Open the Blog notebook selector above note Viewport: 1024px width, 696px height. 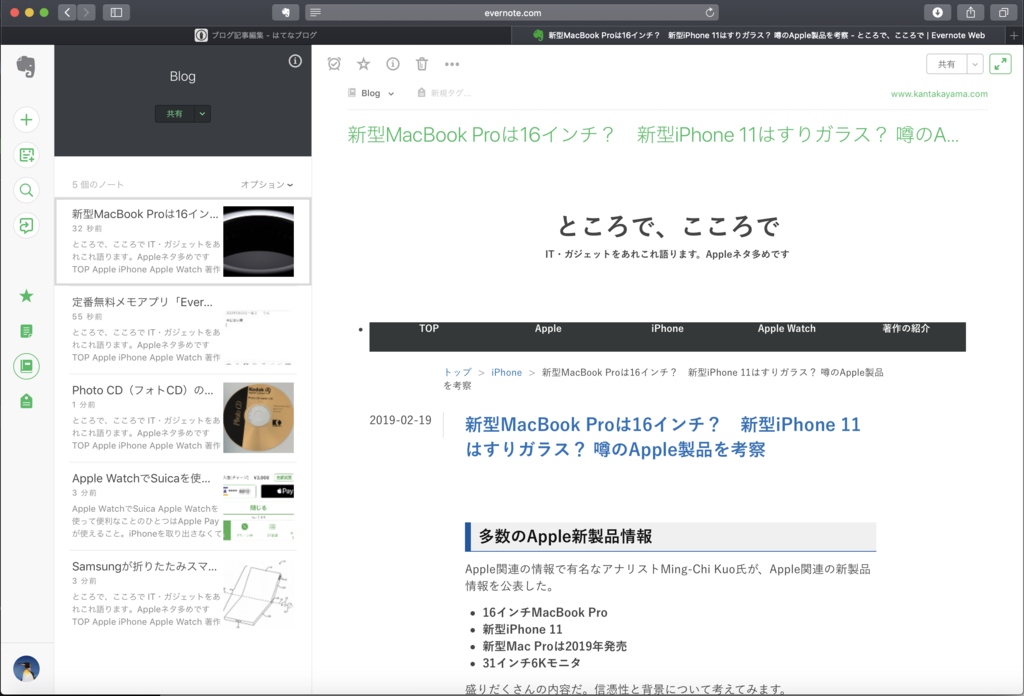point(372,93)
